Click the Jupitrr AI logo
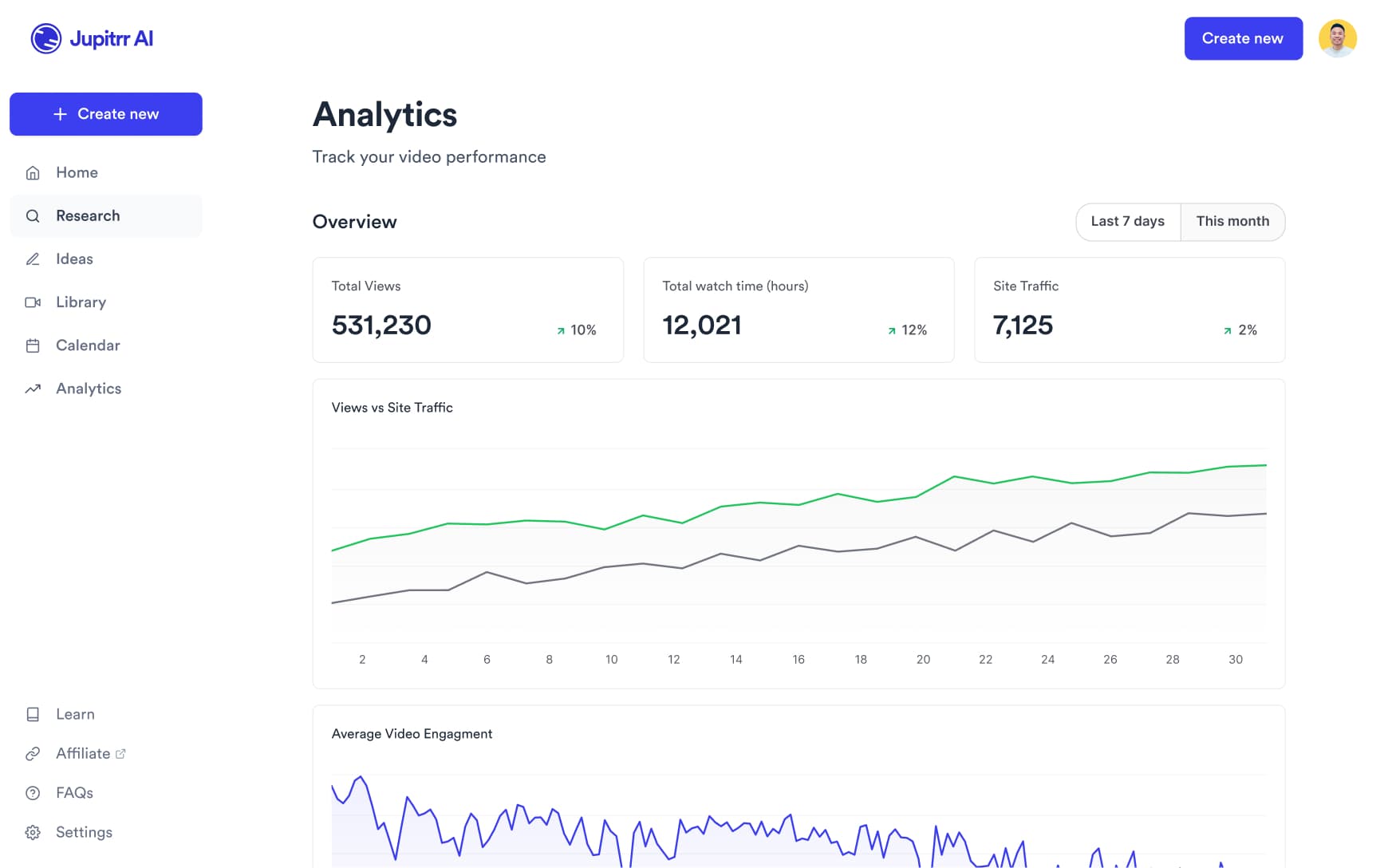 (91, 37)
